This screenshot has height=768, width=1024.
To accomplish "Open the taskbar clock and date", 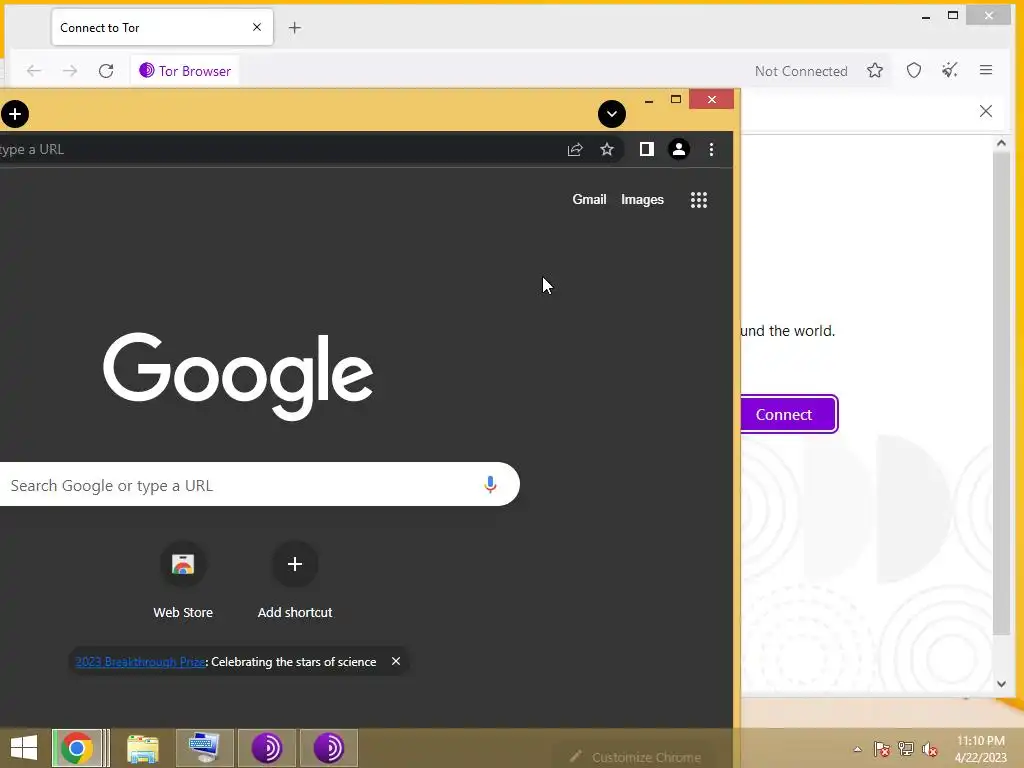I will [x=980, y=749].
